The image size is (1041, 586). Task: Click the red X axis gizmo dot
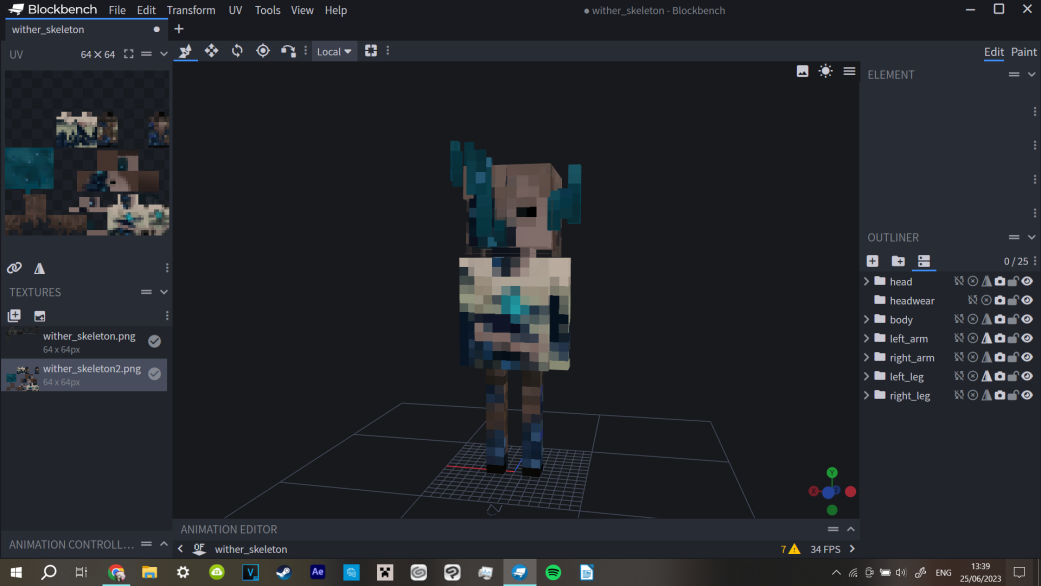coord(850,492)
